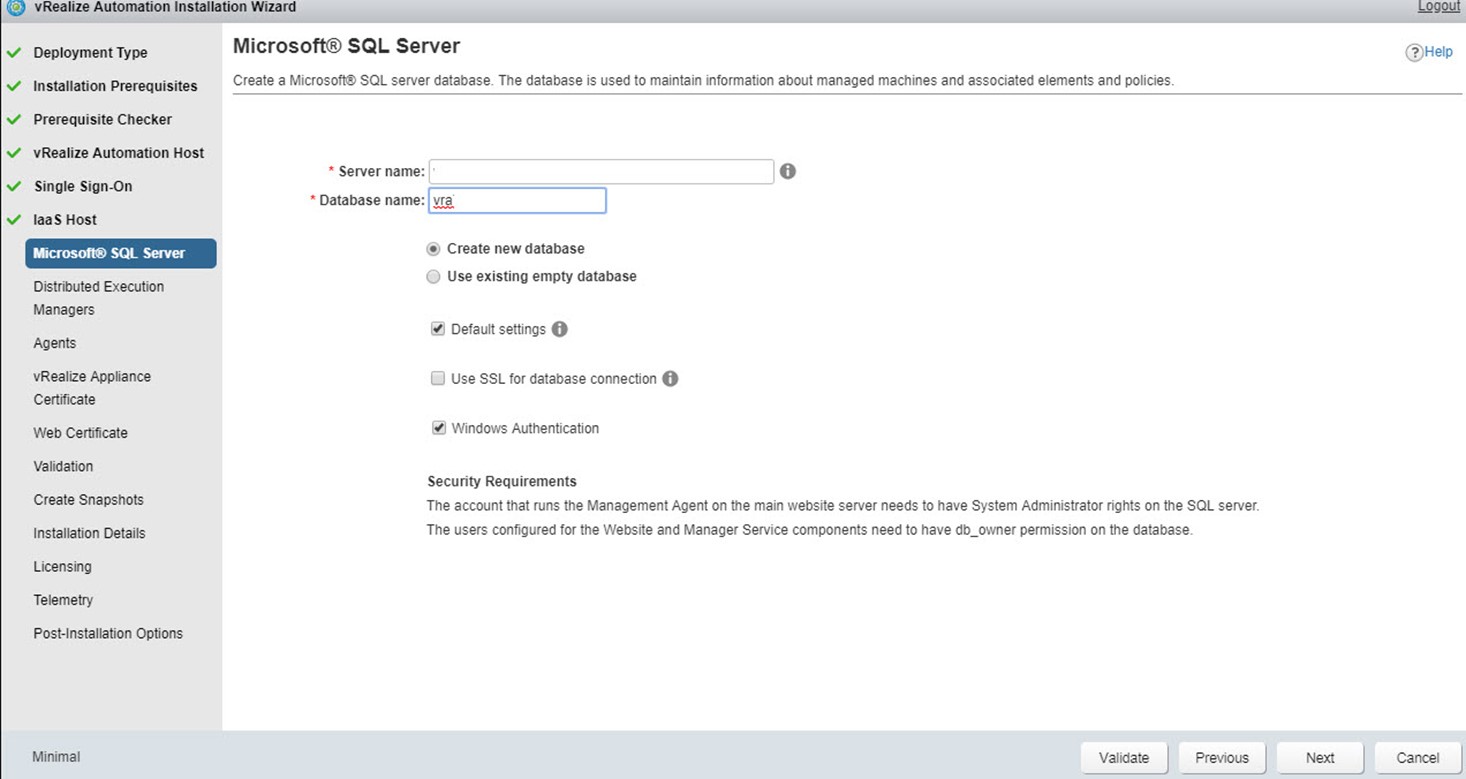Screen dimensions: 1466x779
Task: Open Distributed Execution Managers step
Action: [x=98, y=298]
